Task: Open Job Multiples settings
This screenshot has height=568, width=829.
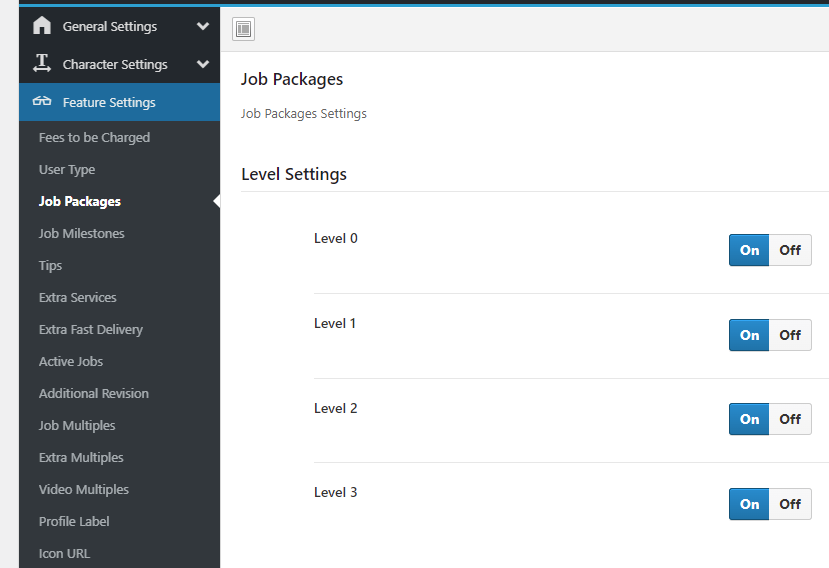Action: pos(77,426)
